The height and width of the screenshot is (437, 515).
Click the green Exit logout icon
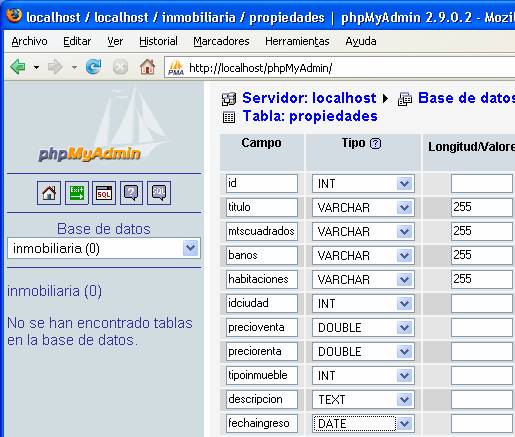tap(77, 193)
